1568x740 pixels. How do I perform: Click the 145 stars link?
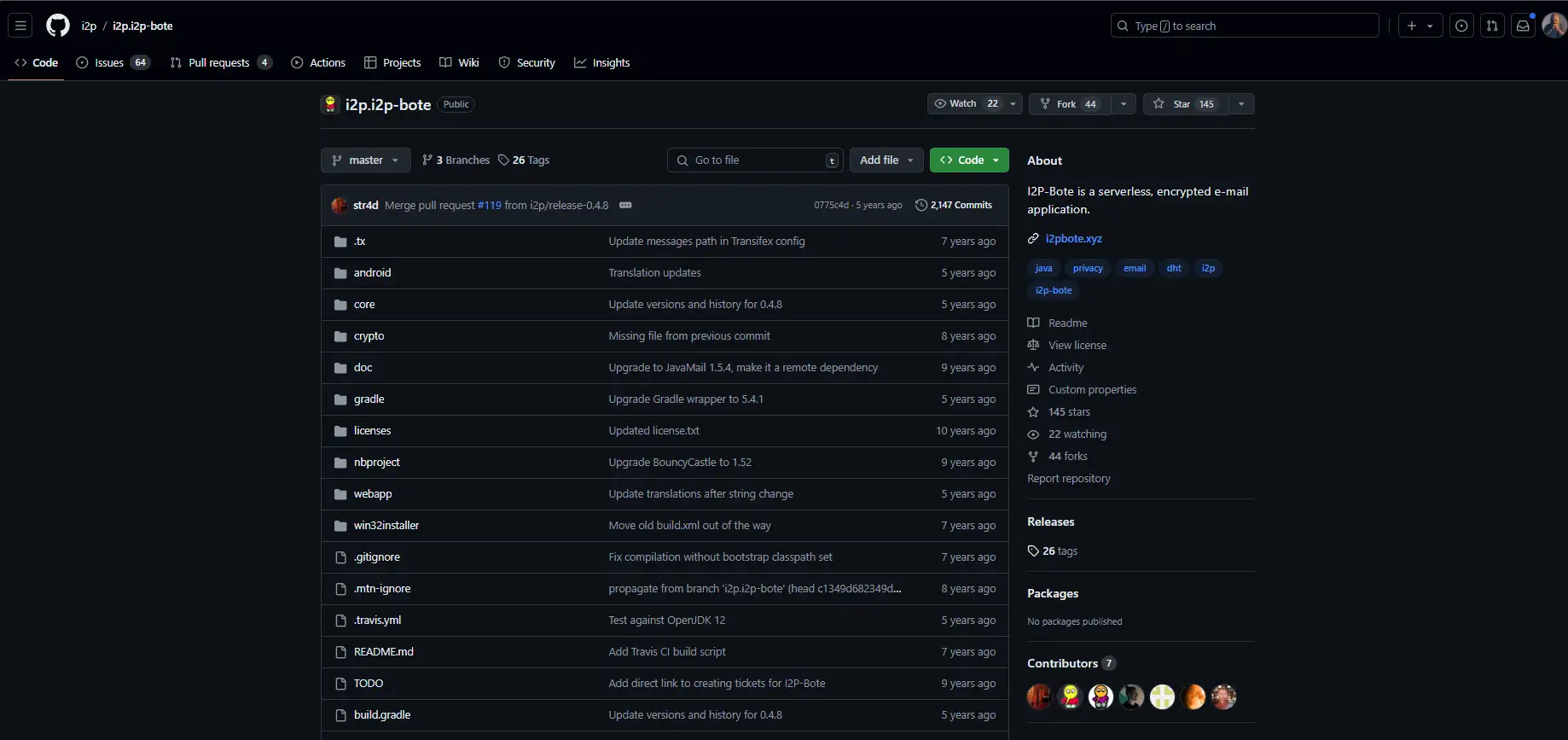point(1069,412)
